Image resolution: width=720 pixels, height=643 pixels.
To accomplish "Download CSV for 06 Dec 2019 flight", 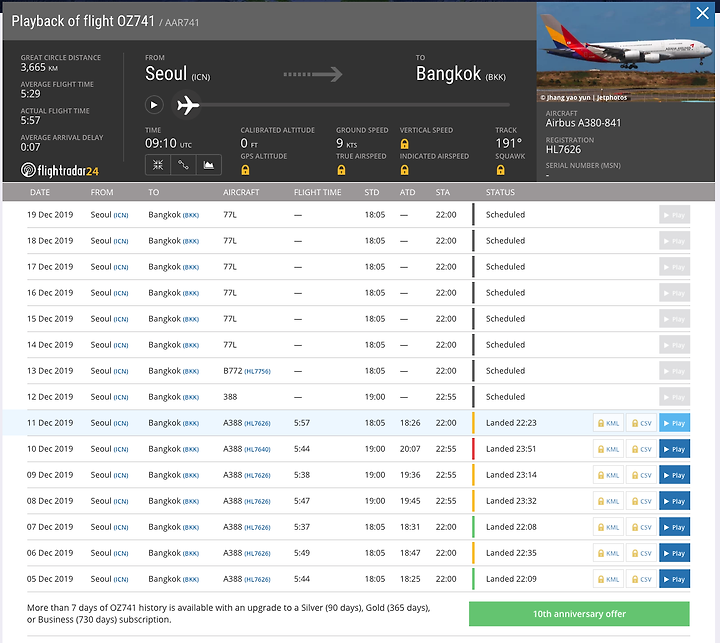I will coord(641,553).
